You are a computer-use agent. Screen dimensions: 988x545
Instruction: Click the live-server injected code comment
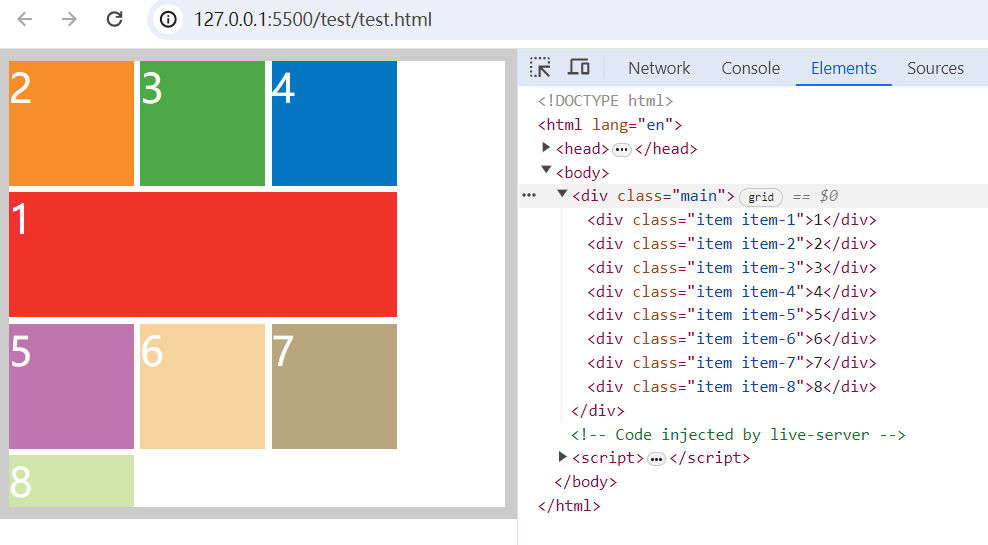point(738,435)
